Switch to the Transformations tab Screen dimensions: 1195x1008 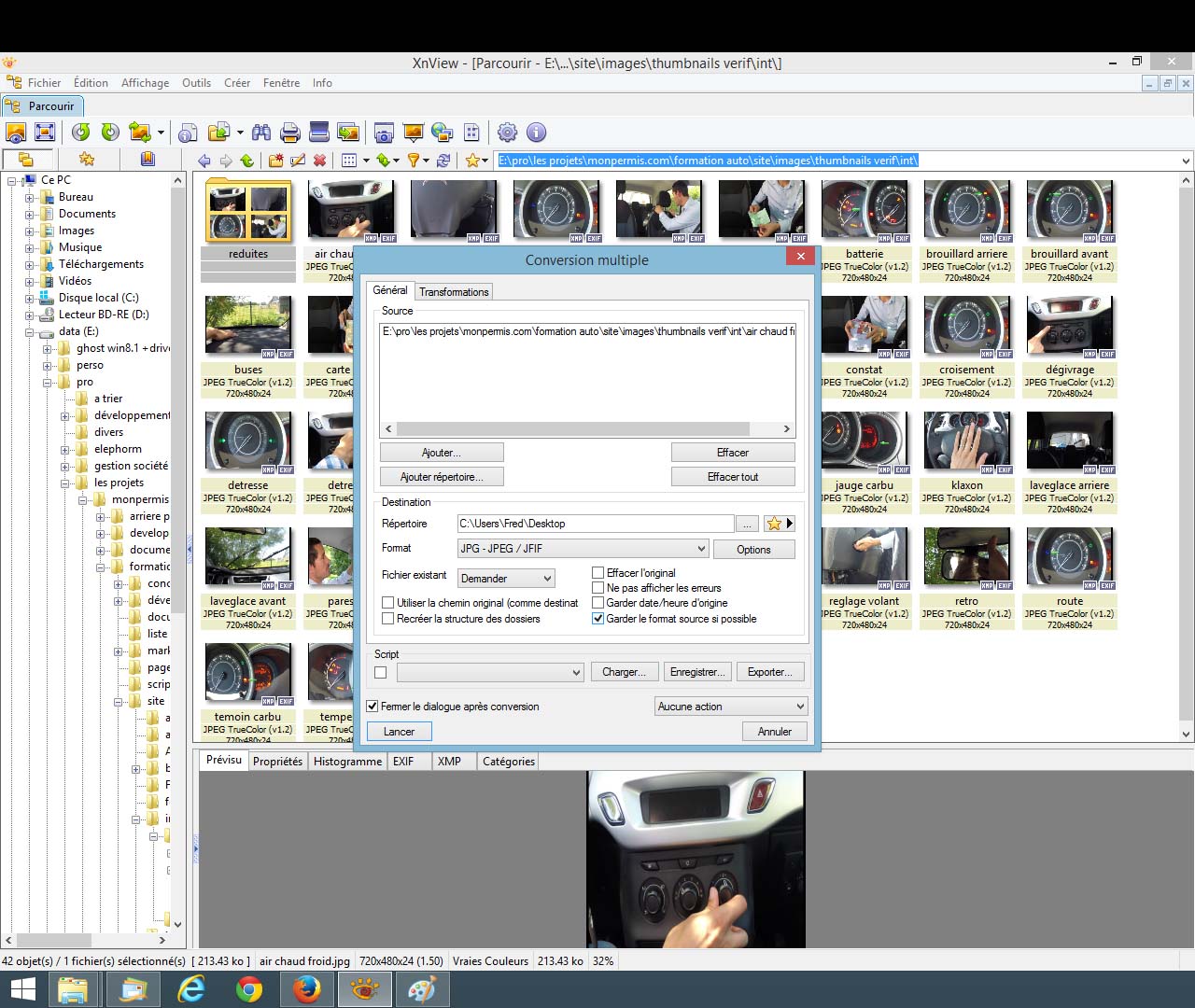[x=454, y=292]
